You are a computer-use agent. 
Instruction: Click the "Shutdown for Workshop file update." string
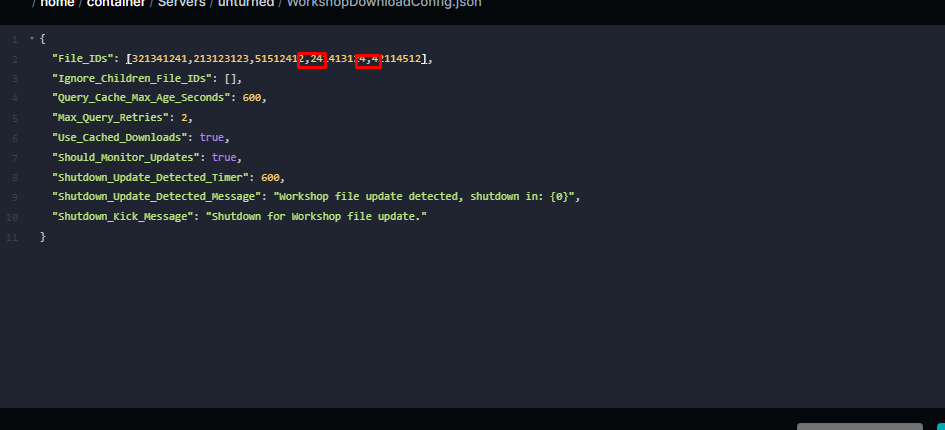click(x=316, y=217)
